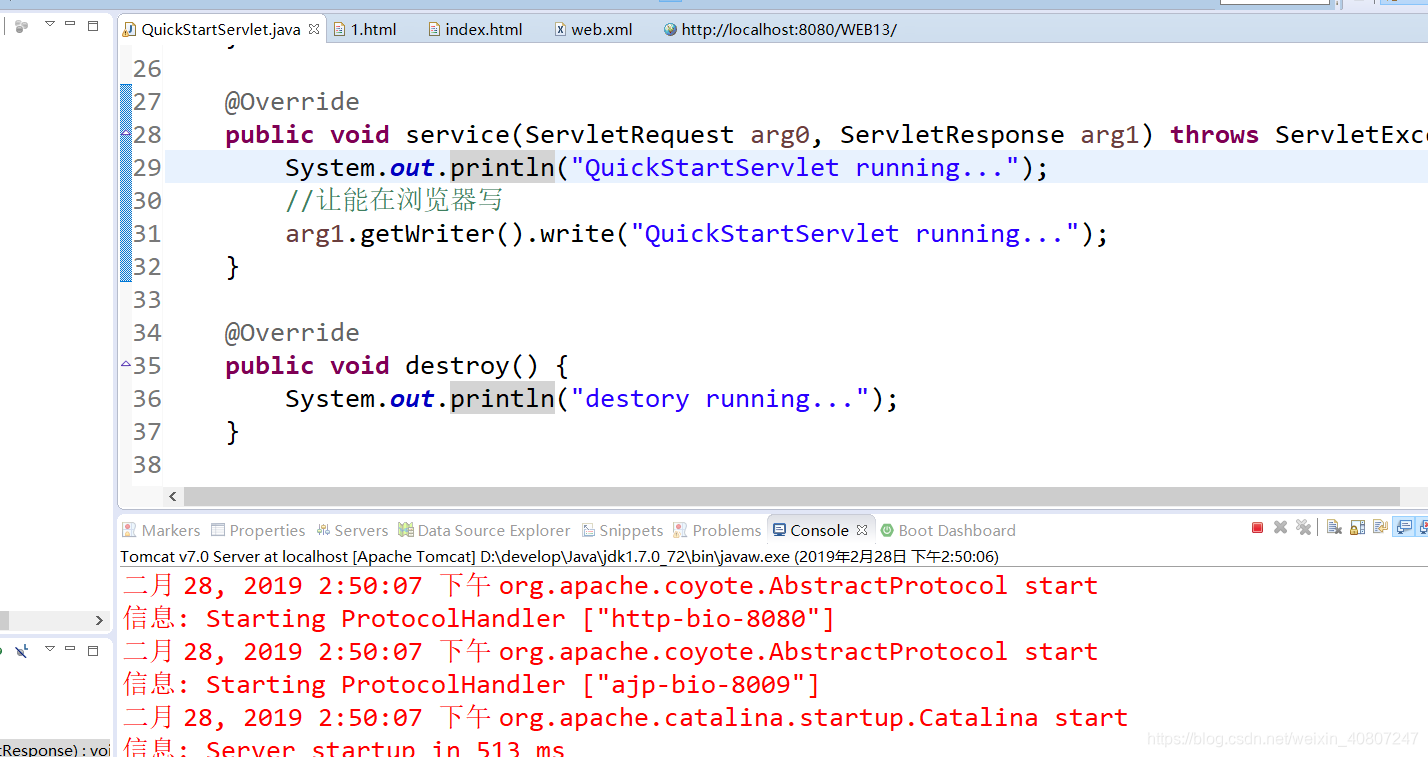This screenshot has width=1428, height=757.
Task: Click the Problems view icon
Action: click(x=680, y=530)
